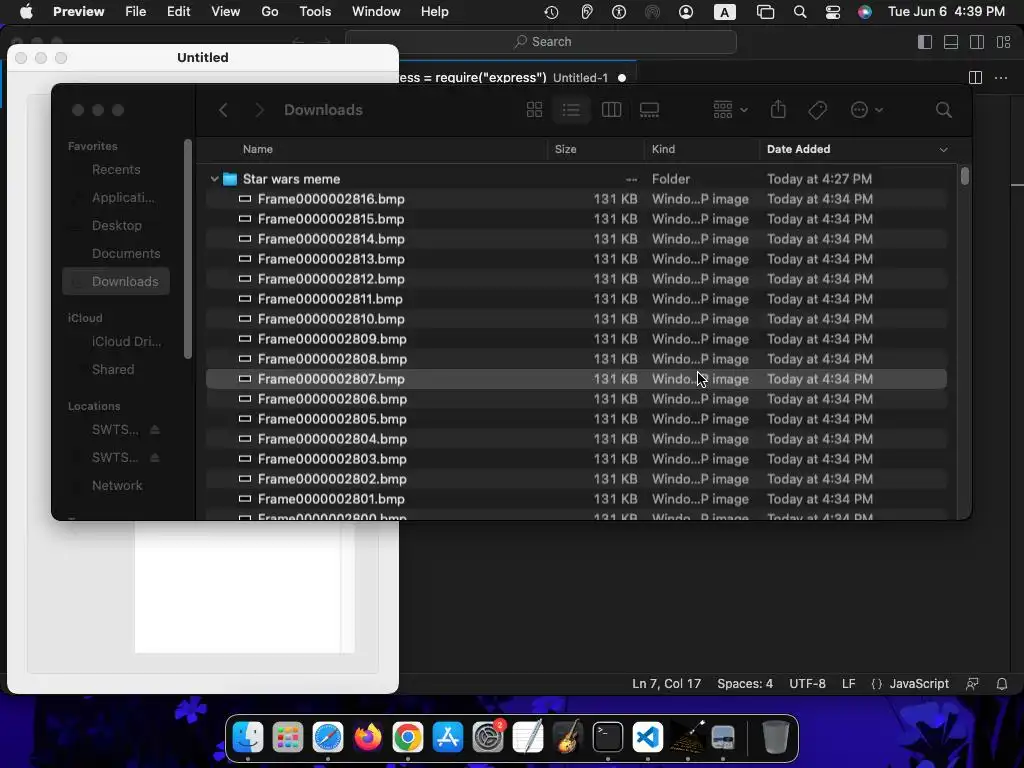Click UTF-8 encoding status item
The width and height of the screenshot is (1024, 768).
[x=807, y=684]
